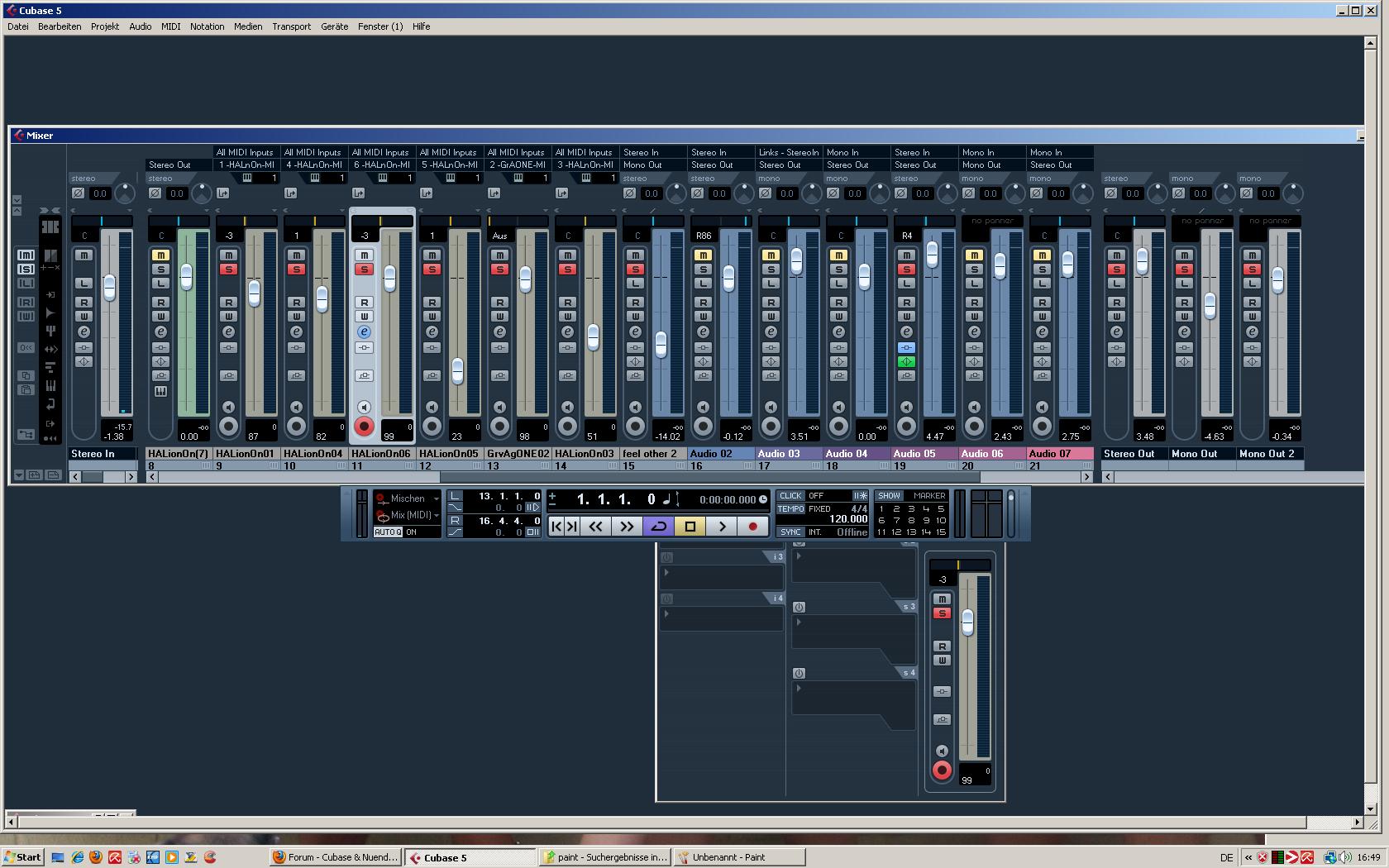The image size is (1389, 868).
Task: Click the global Read all automation indicator
Action: (x=26, y=302)
